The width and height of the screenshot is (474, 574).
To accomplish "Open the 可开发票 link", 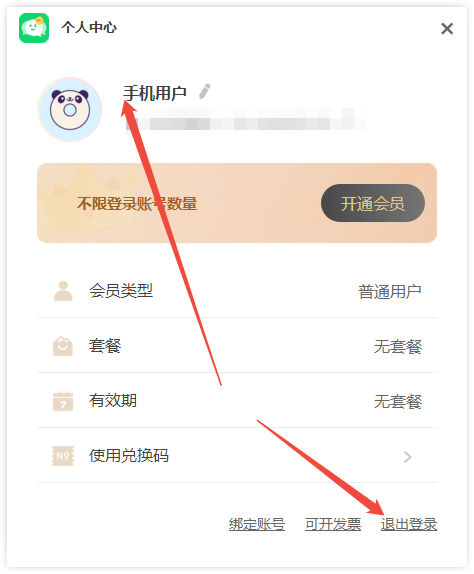I will [333, 524].
